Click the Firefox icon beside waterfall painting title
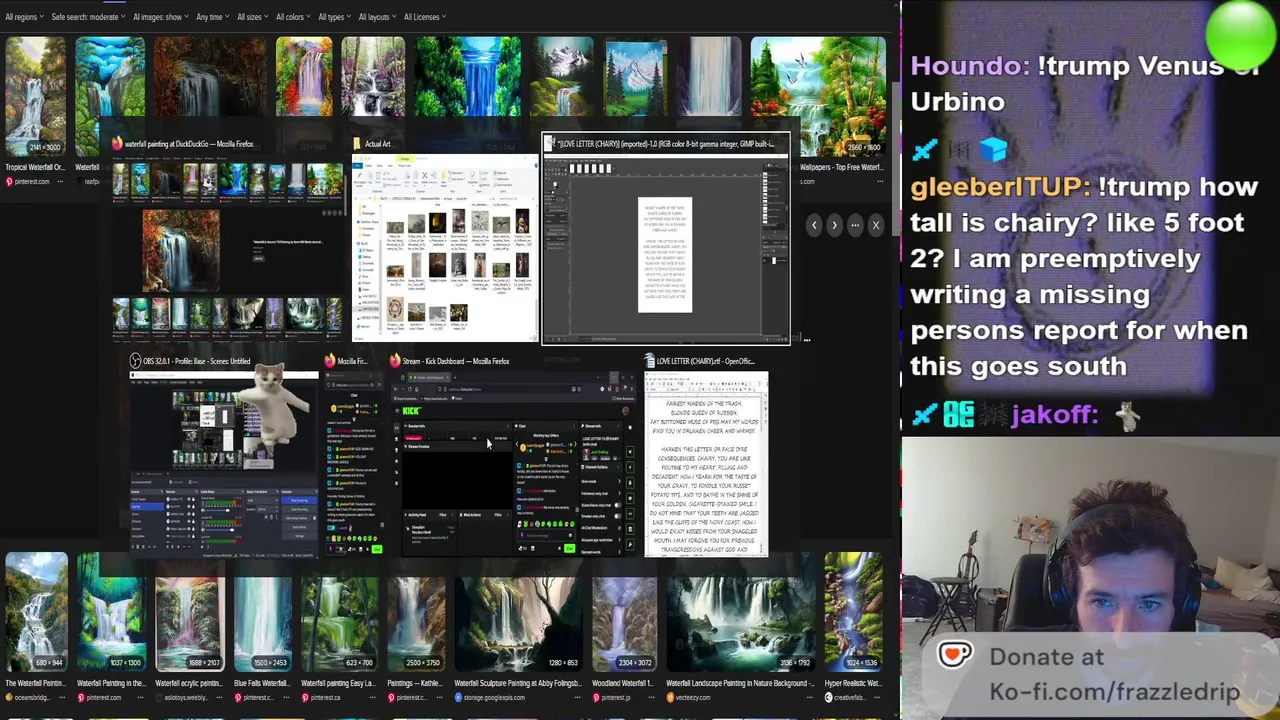Screen dimensions: 1280x720 [117, 144]
